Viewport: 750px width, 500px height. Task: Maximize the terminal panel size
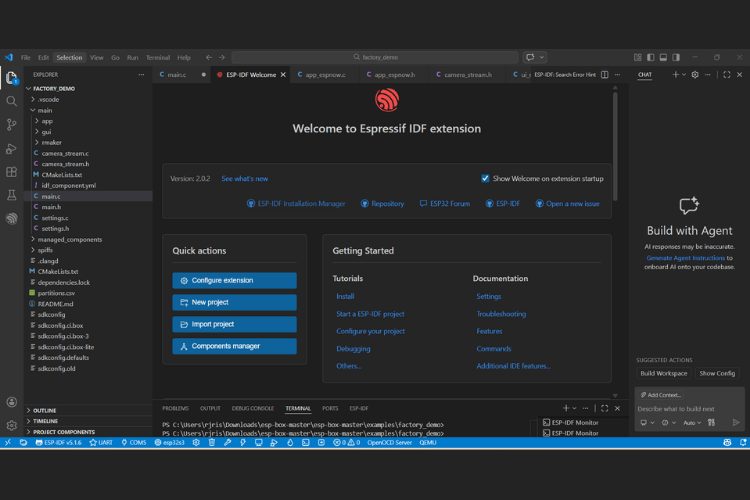[x=605, y=408]
